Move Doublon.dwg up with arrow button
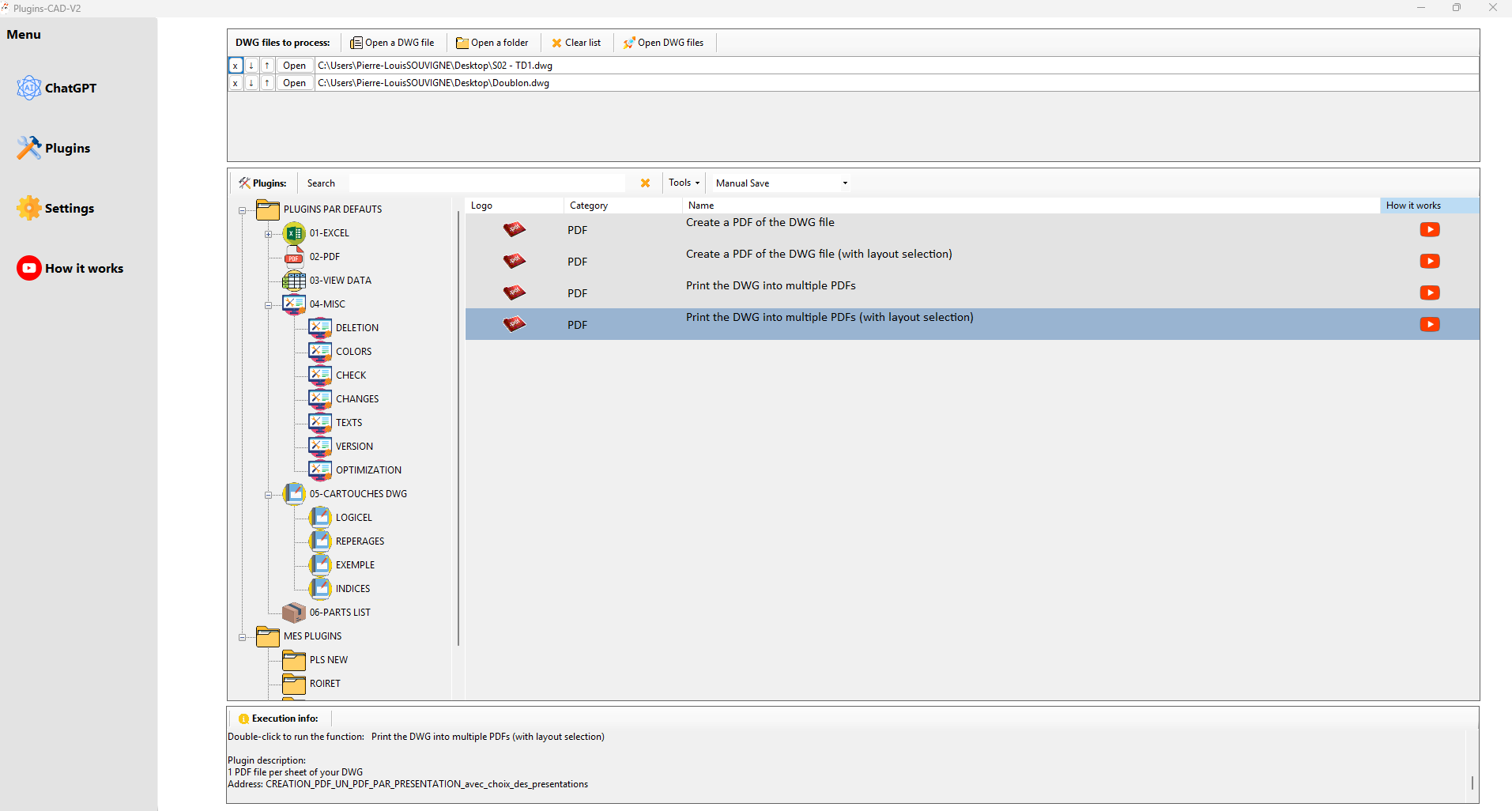The width and height of the screenshot is (1512, 811). 267,83
